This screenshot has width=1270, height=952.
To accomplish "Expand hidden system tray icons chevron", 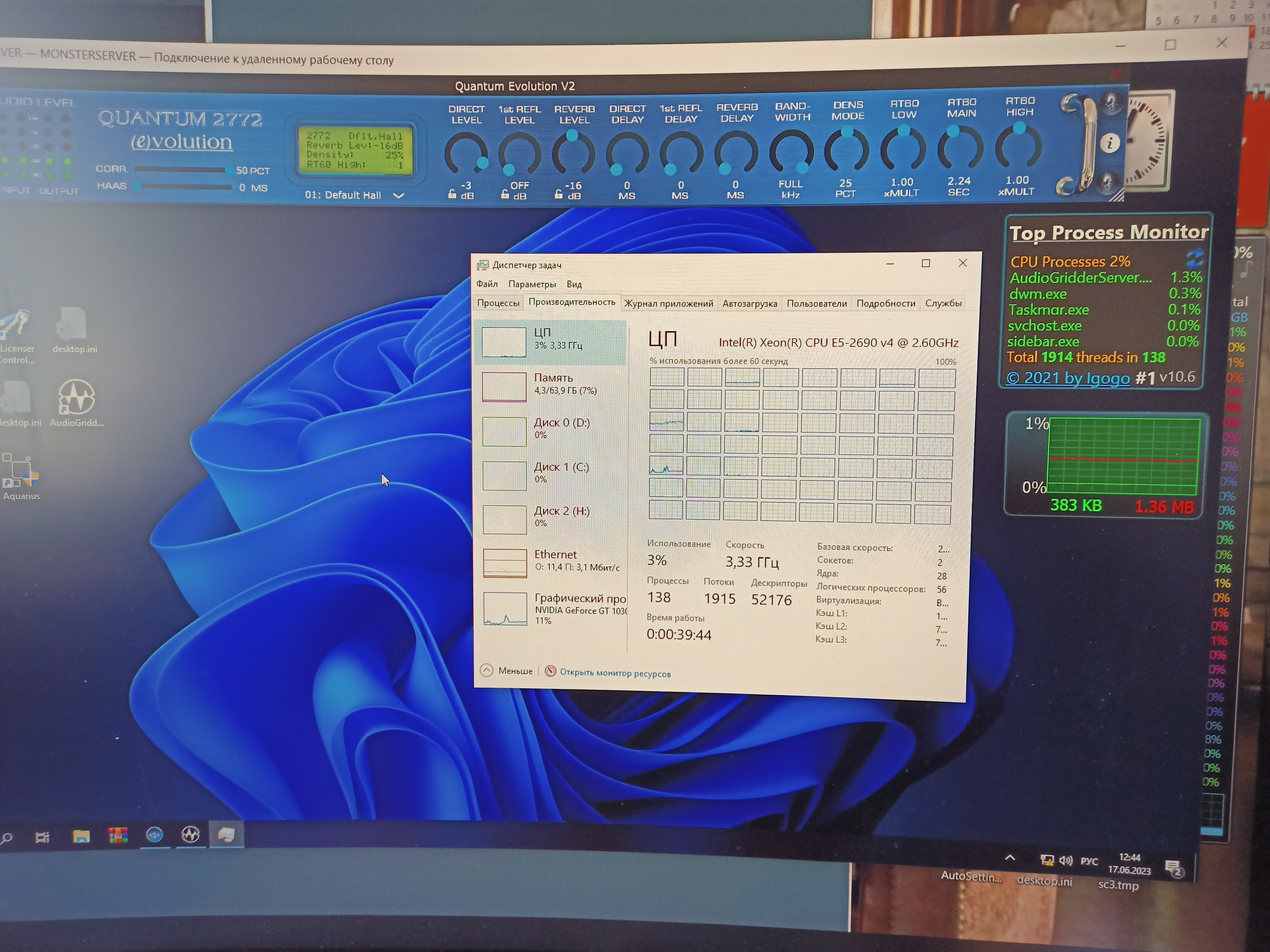I will [x=1010, y=858].
